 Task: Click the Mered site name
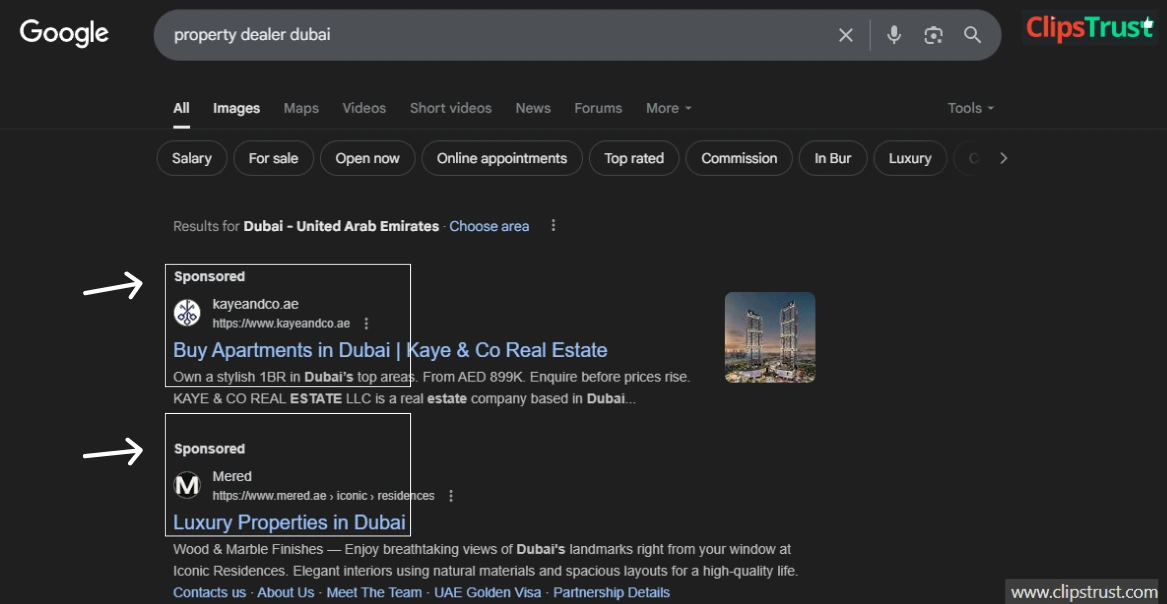[x=232, y=476]
